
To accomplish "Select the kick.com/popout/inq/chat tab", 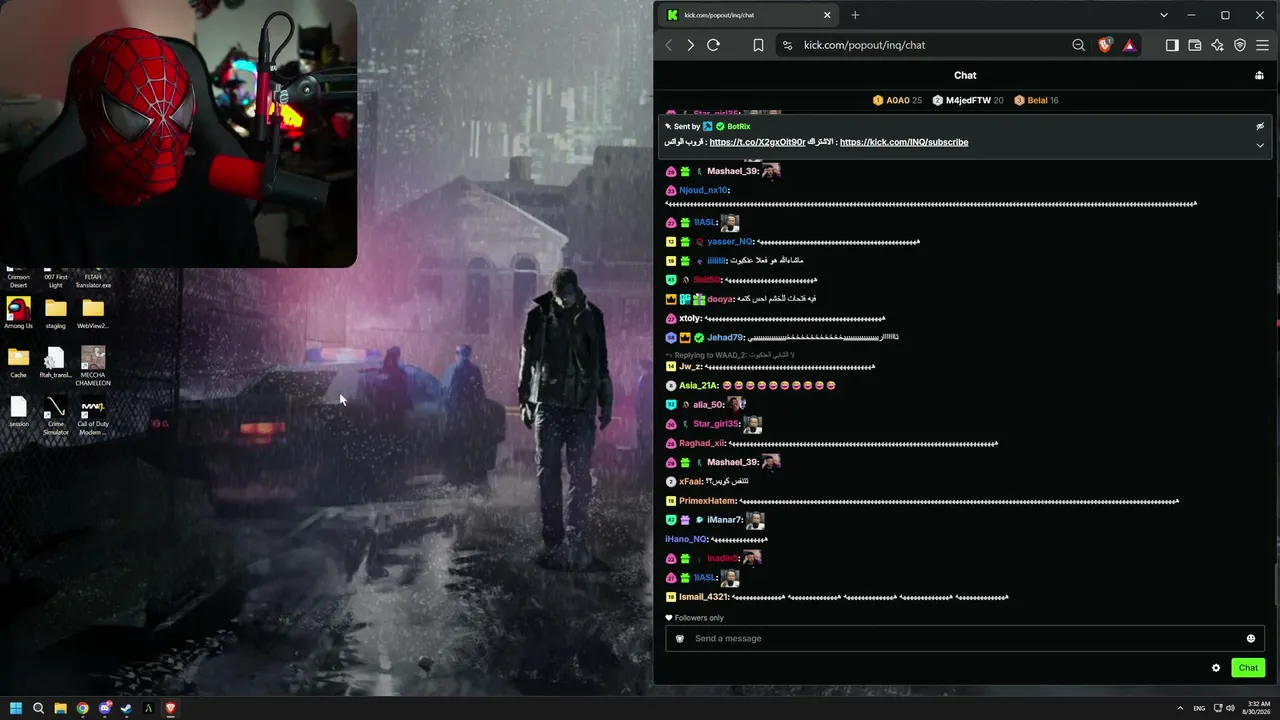I will (x=749, y=15).
